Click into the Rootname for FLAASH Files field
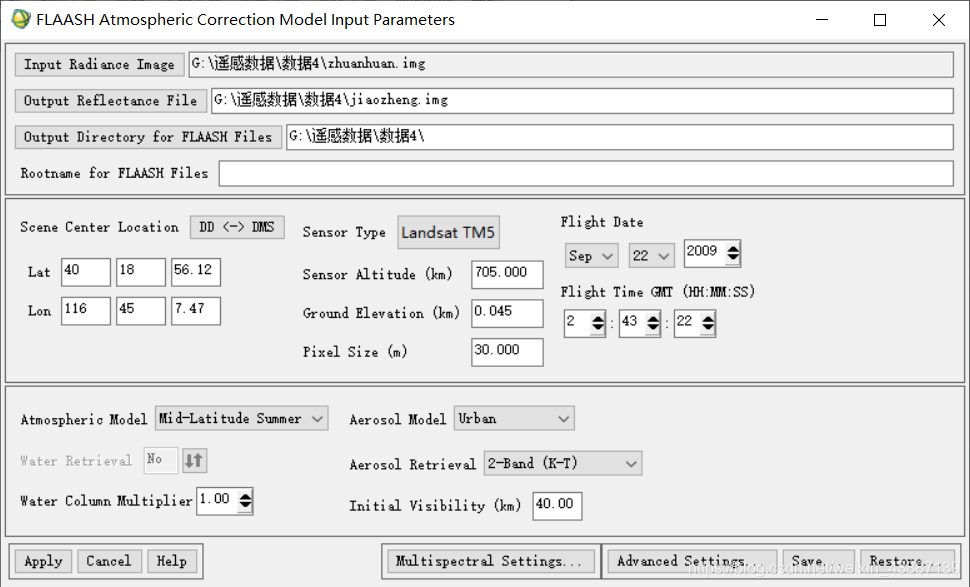The width and height of the screenshot is (970, 587). (x=586, y=174)
